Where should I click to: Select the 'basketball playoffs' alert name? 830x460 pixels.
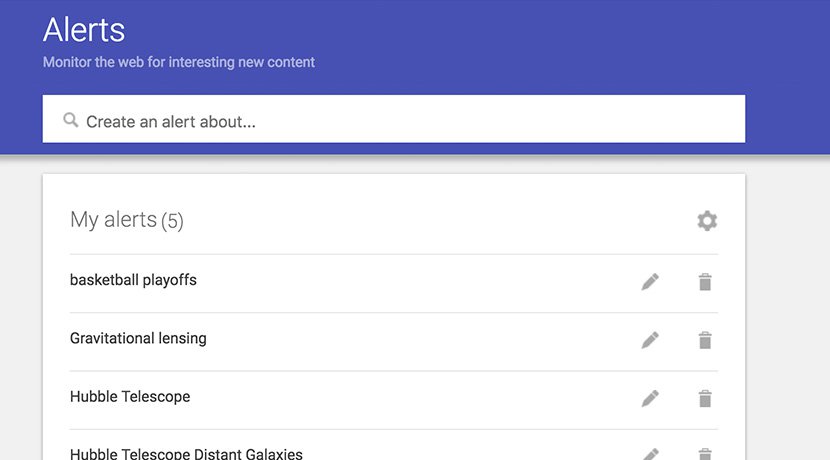[x=133, y=280]
